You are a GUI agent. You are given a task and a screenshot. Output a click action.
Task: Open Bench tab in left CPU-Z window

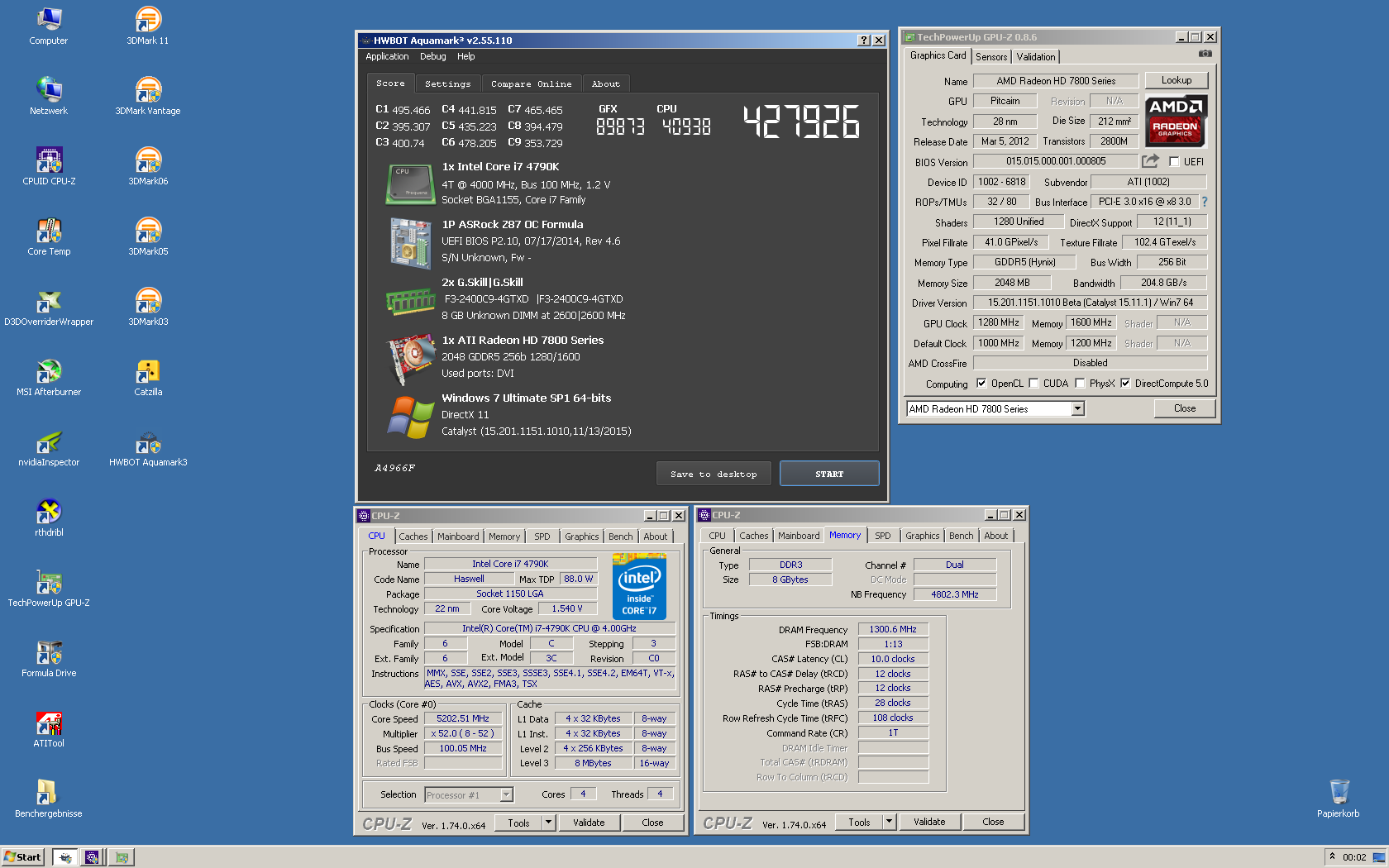coord(621,537)
